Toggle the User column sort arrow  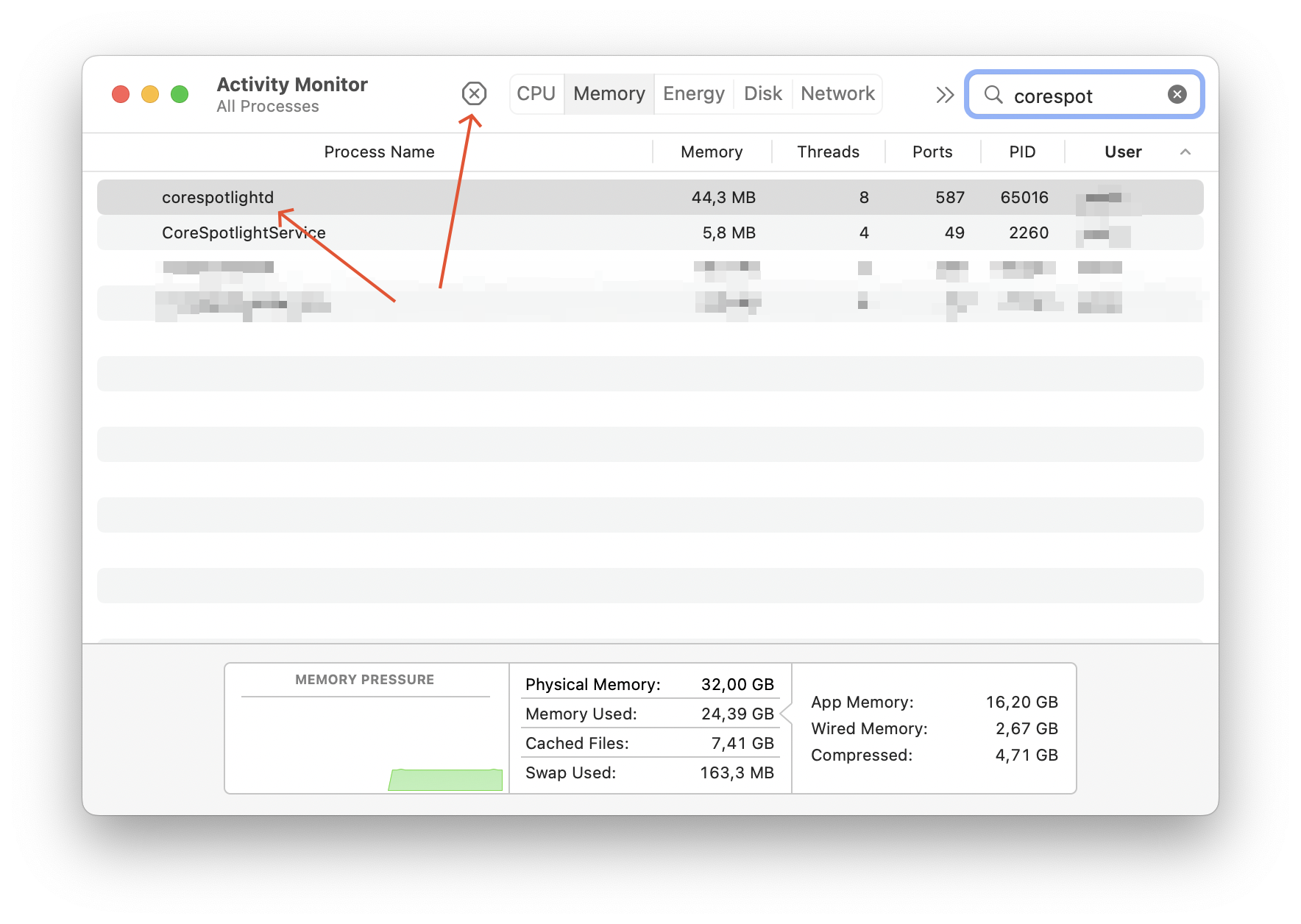pyautogui.click(x=1185, y=152)
